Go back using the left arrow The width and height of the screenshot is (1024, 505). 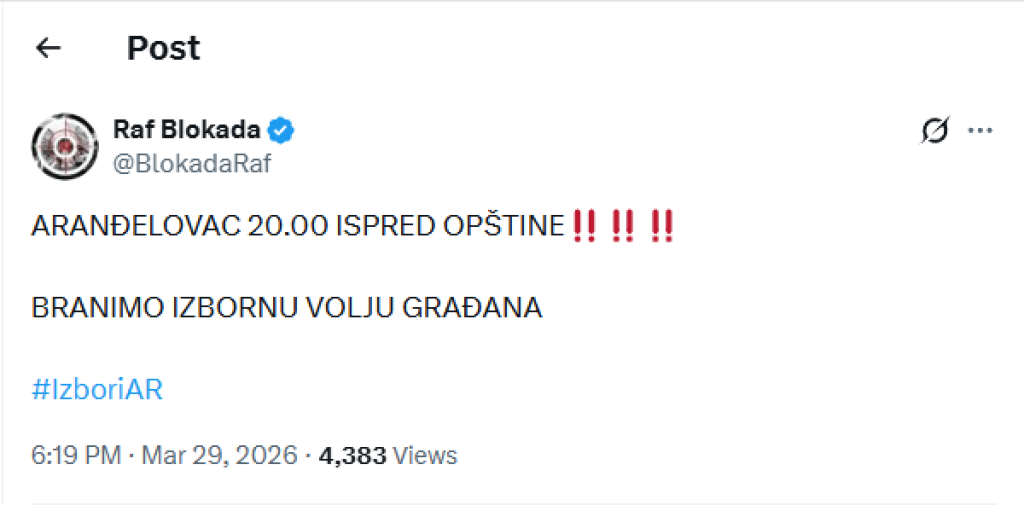pos(48,48)
